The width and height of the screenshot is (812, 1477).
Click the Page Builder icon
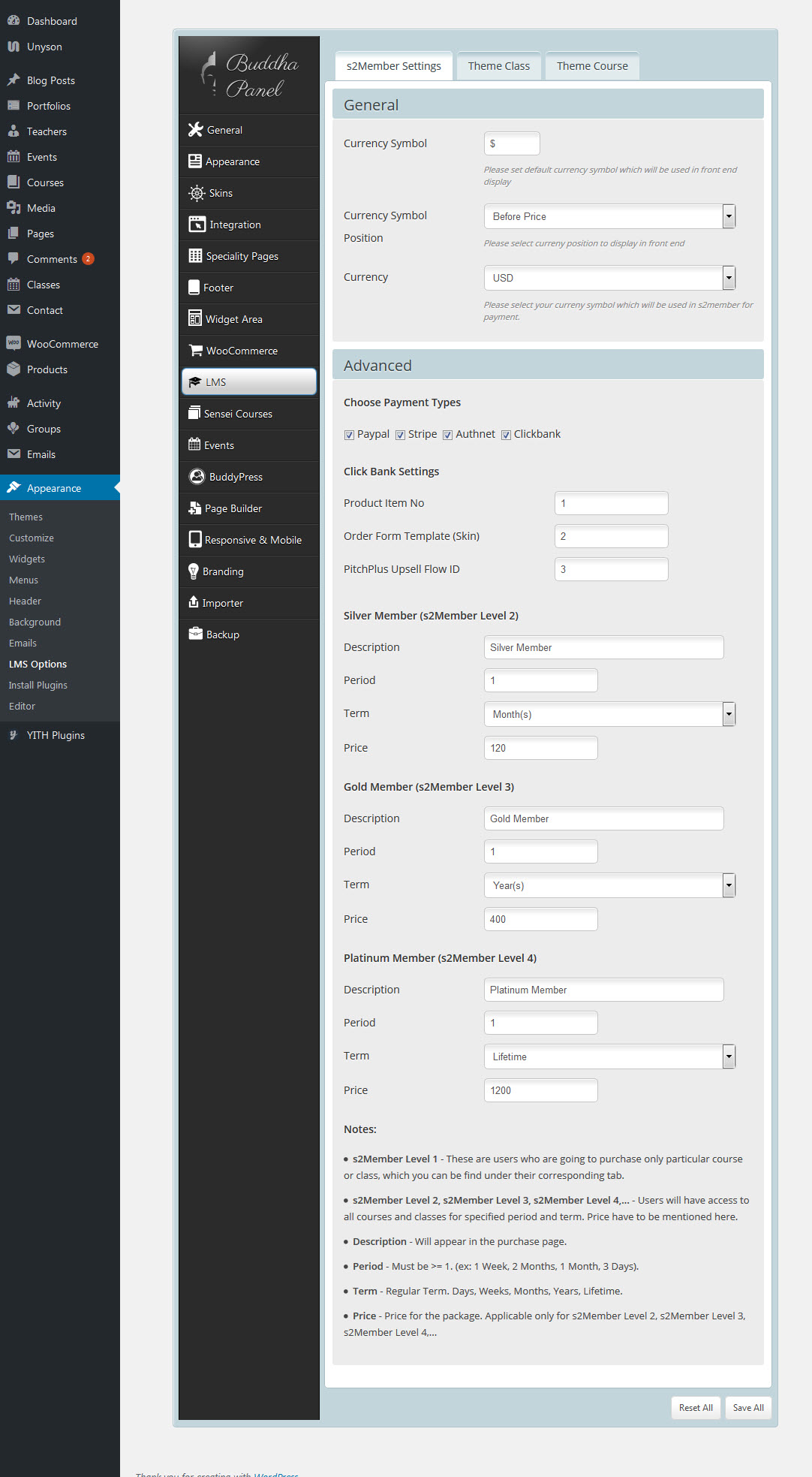click(x=195, y=508)
